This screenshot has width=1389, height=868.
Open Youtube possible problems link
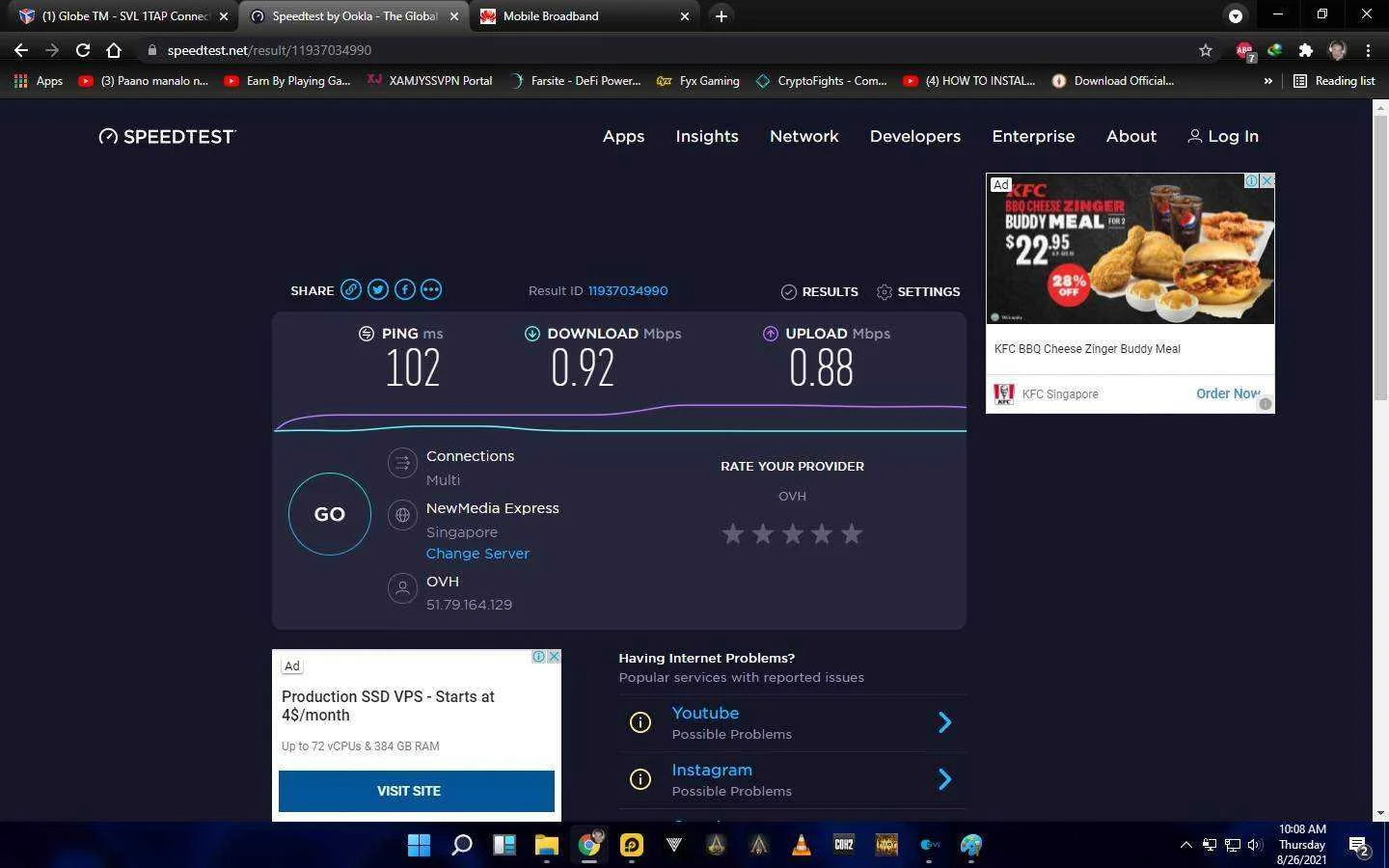705,713
